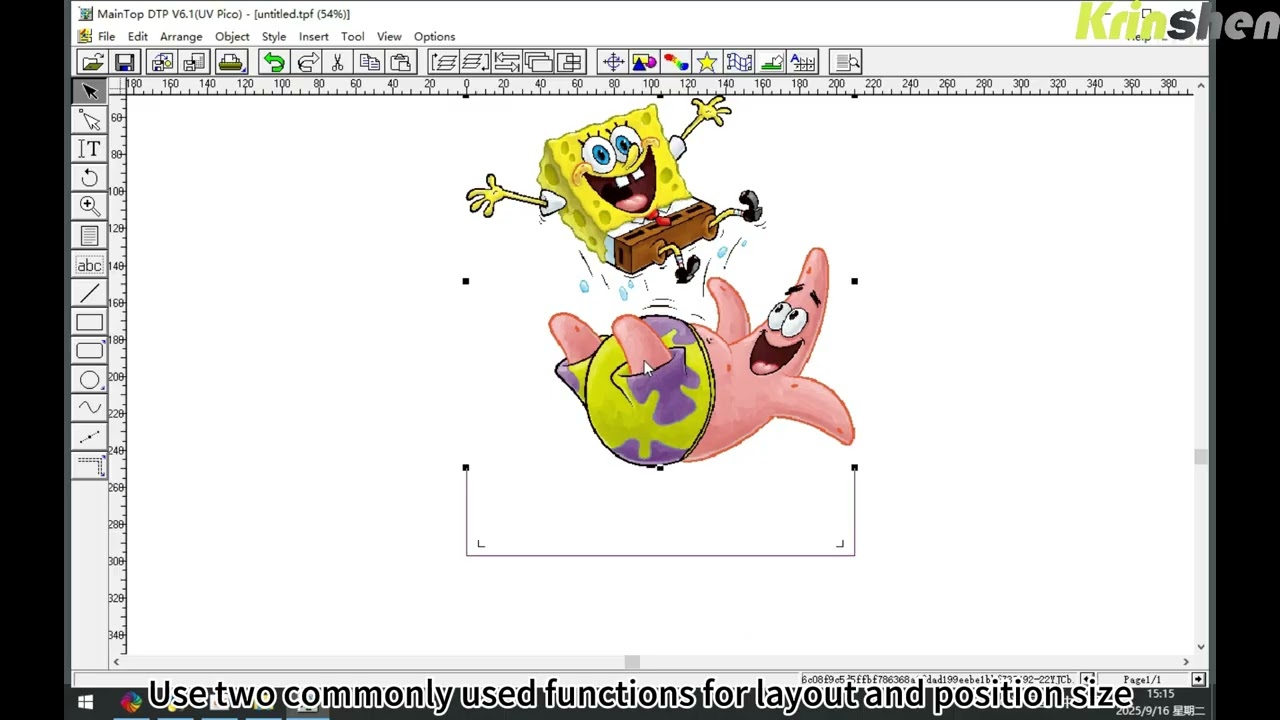Click the Open file toolbar icon
This screenshot has width=1280, height=720.
coord(93,62)
